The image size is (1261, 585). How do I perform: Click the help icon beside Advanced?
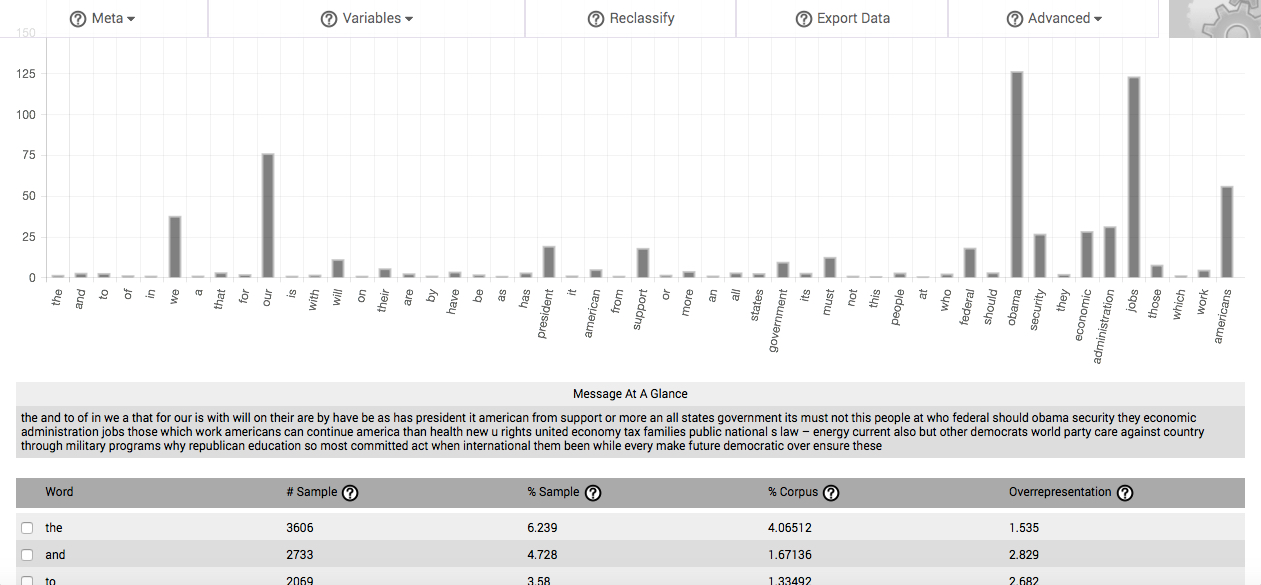pyautogui.click(x=1014, y=19)
